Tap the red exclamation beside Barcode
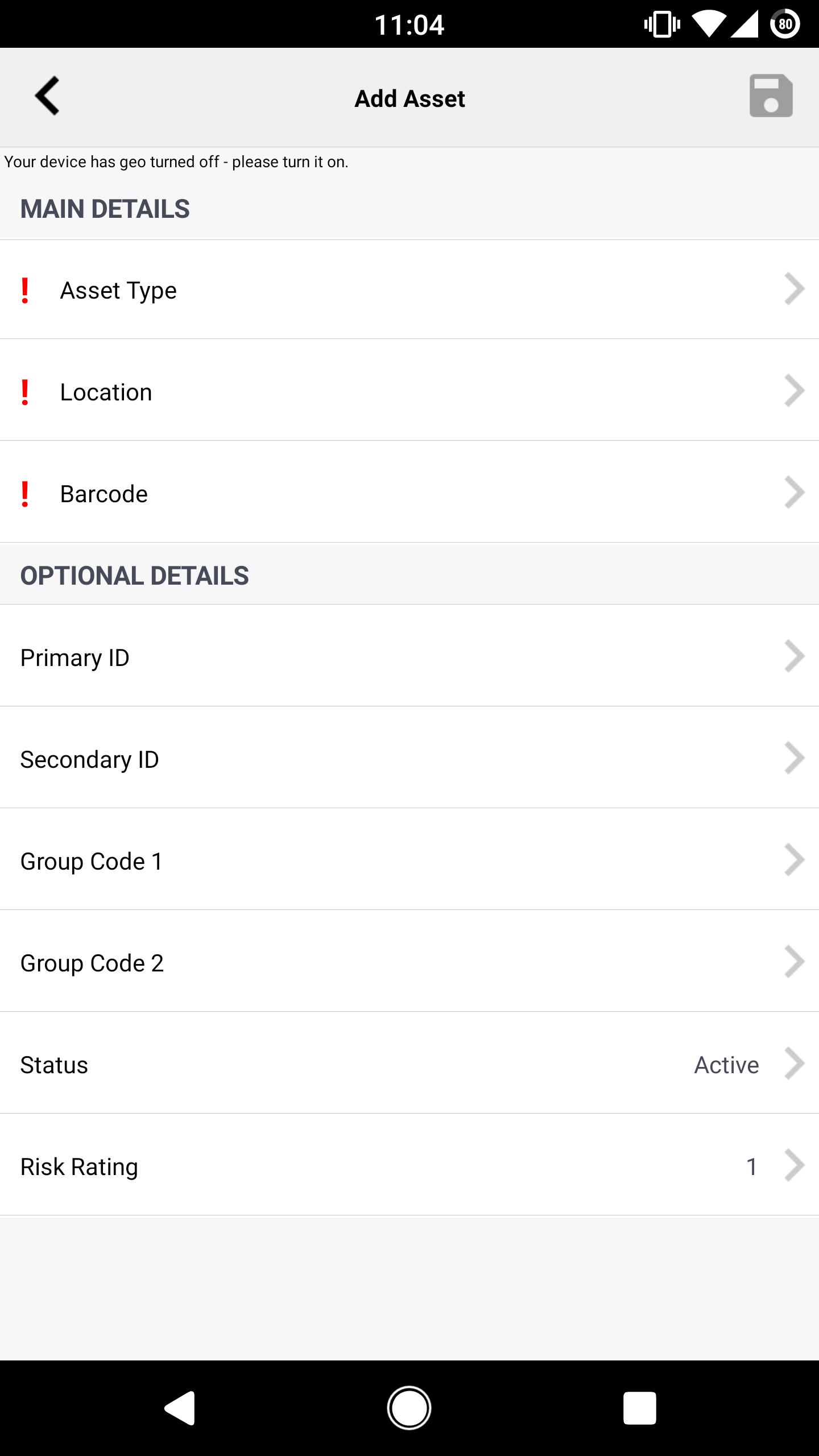Viewport: 819px width, 1456px height. 25,494
